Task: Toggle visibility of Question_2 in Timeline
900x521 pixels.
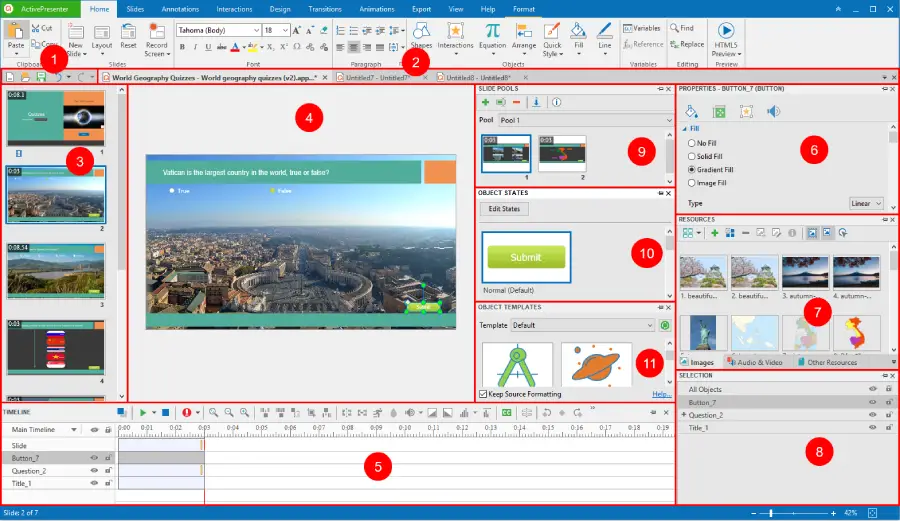Action: click(94, 471)
